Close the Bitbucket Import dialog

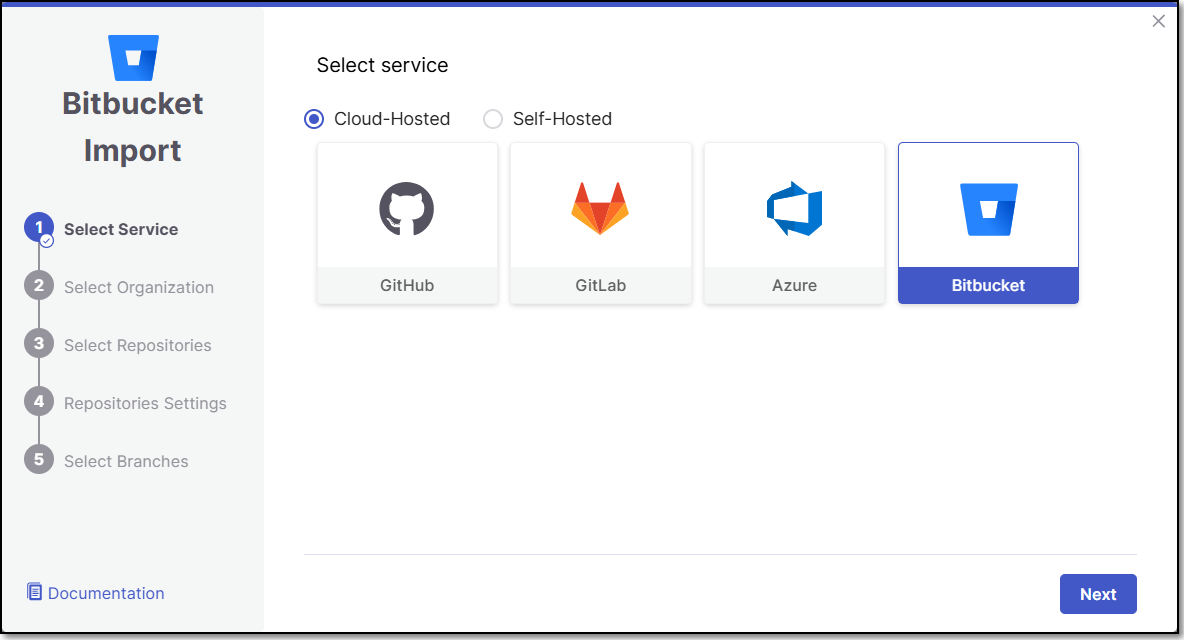point(1159,21)
